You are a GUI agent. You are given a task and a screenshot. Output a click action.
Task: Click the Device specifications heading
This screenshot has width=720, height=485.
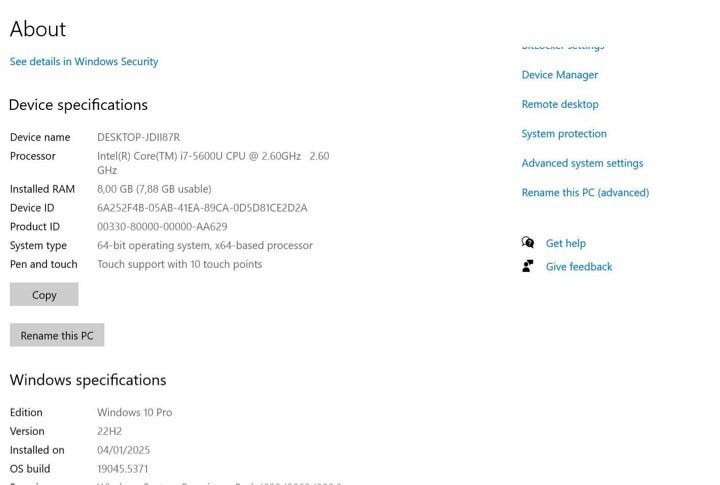pyautogui.click(x=78, y=105)
